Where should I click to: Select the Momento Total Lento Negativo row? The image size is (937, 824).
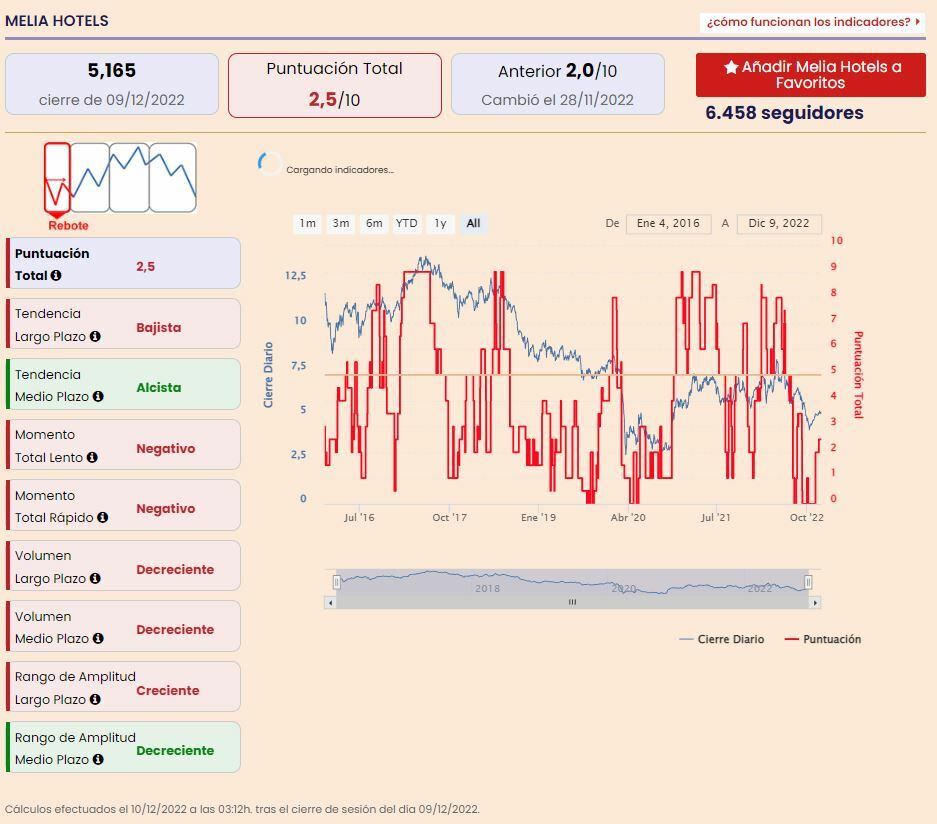click(123, 445)
